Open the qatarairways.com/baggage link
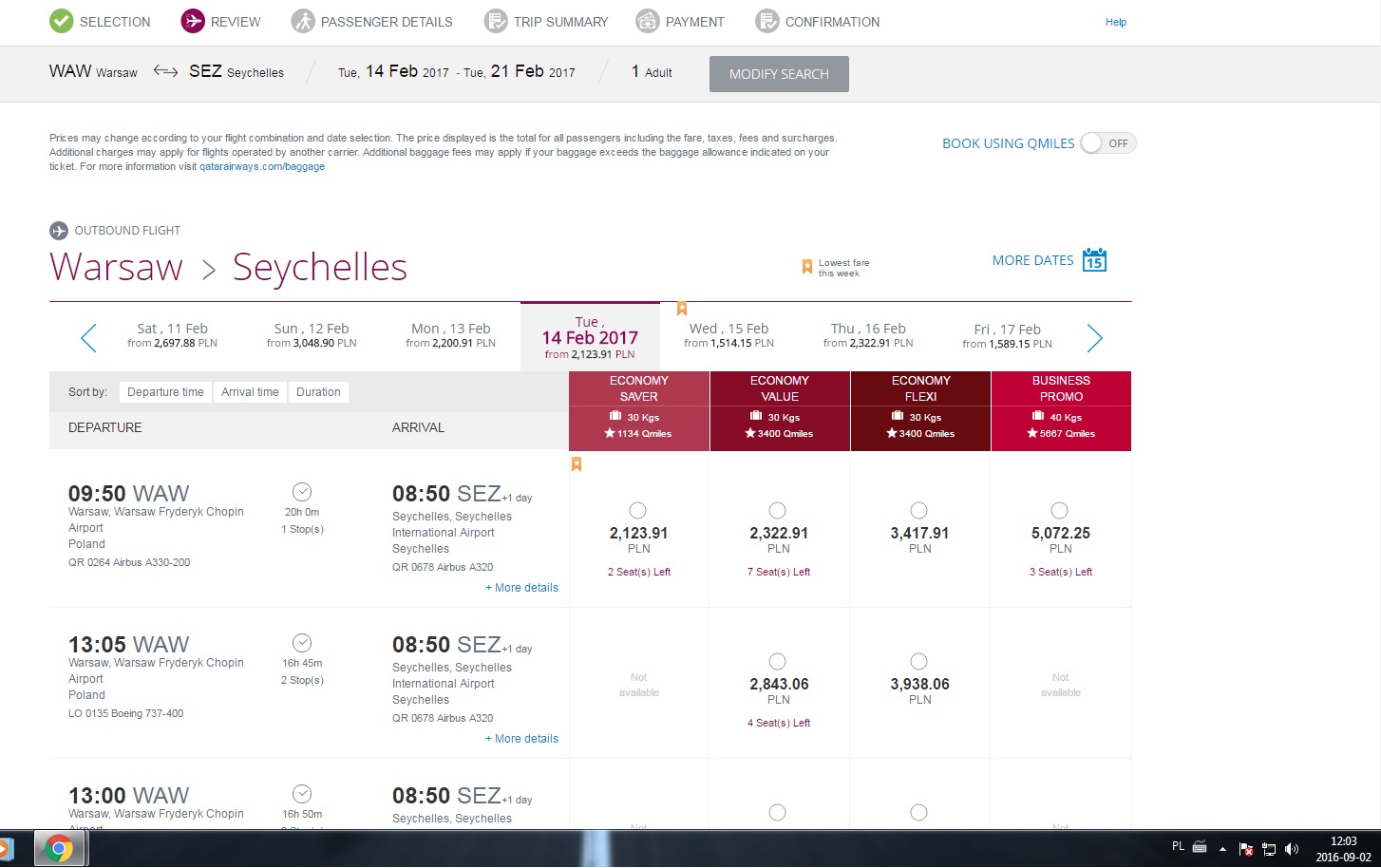 (x=262, y=166)
